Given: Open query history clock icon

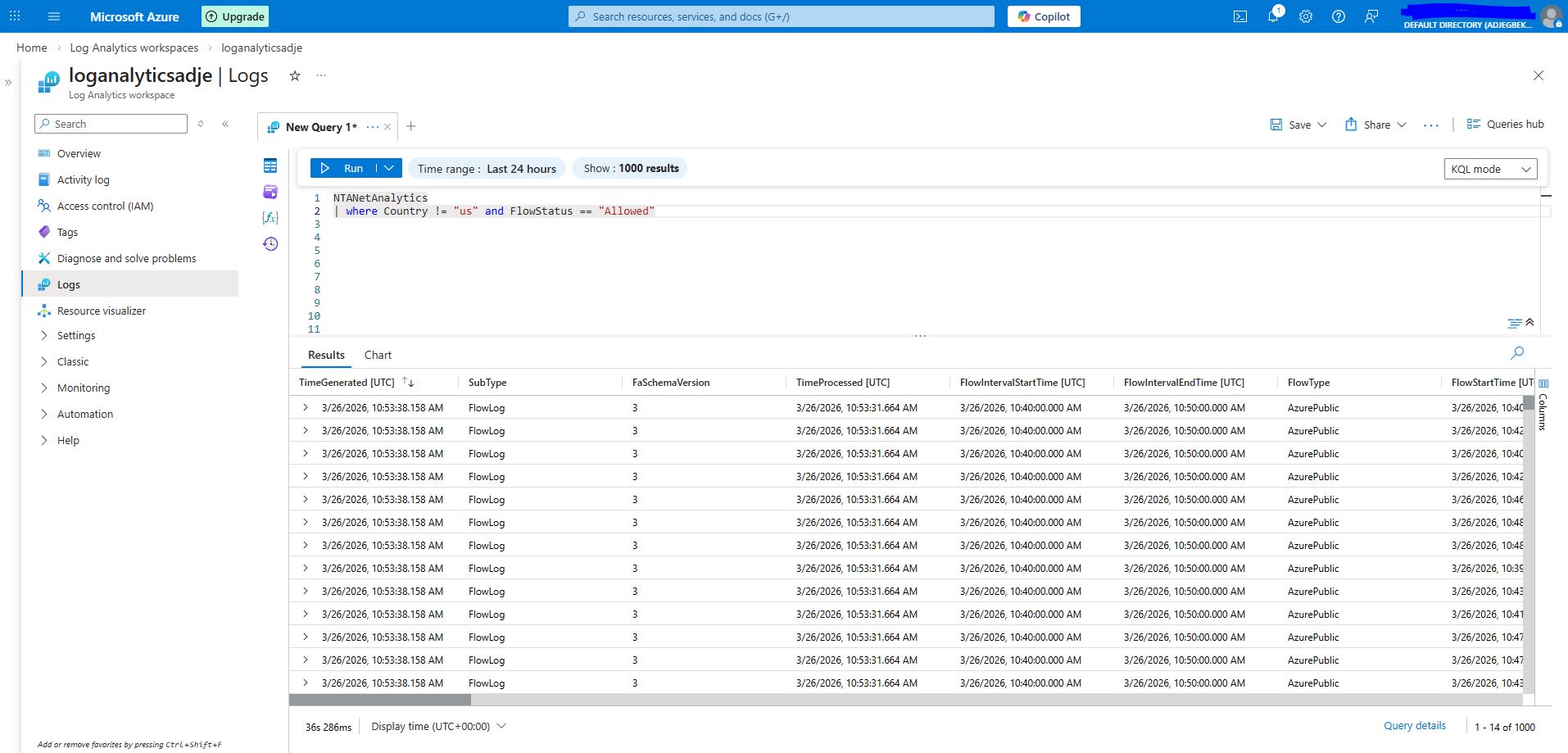Looking at the screenshot, I should coord(270,244).
